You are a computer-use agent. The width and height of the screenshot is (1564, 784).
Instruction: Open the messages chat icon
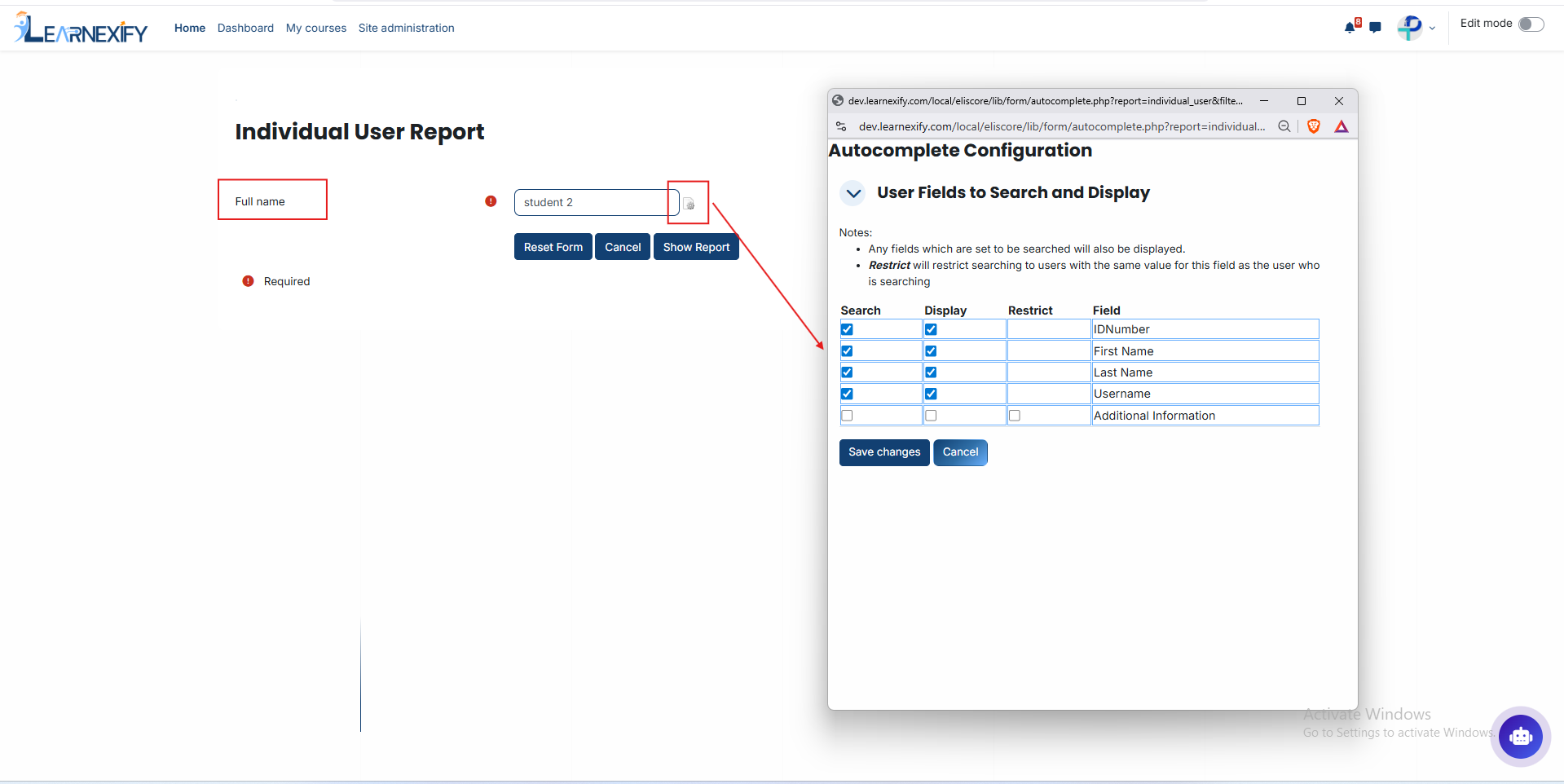point(1376,28)
